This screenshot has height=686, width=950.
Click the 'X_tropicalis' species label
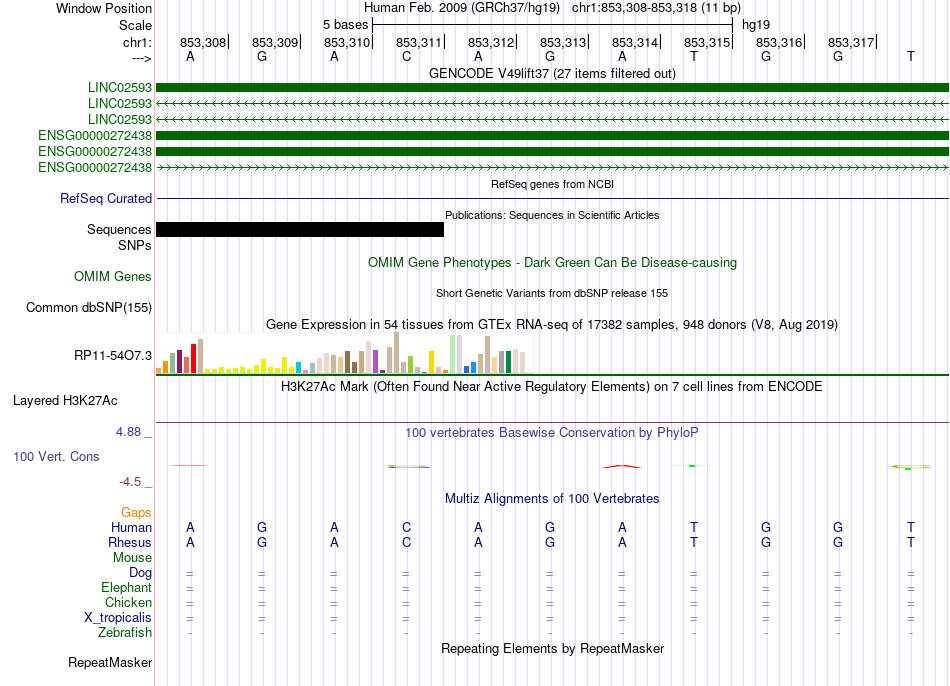(x=118, y=618)
